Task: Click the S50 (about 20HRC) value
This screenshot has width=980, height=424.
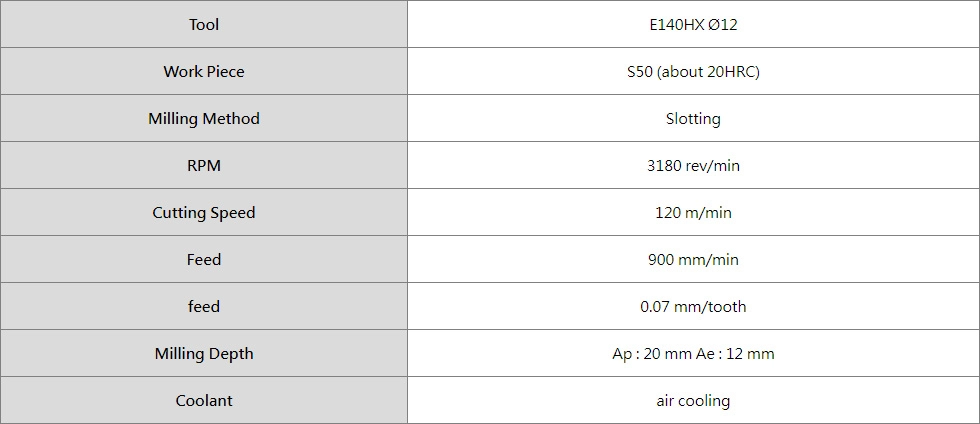Action: pos(693,71)
